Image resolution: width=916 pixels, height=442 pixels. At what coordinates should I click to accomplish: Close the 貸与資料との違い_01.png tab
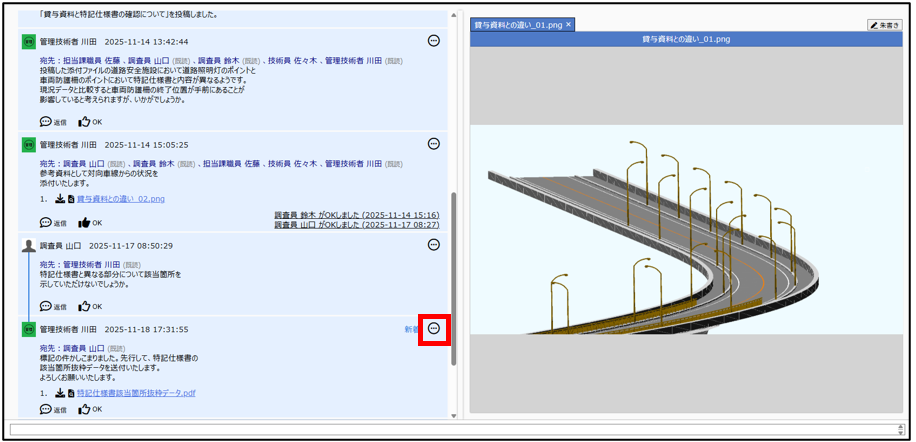point(569,24)
